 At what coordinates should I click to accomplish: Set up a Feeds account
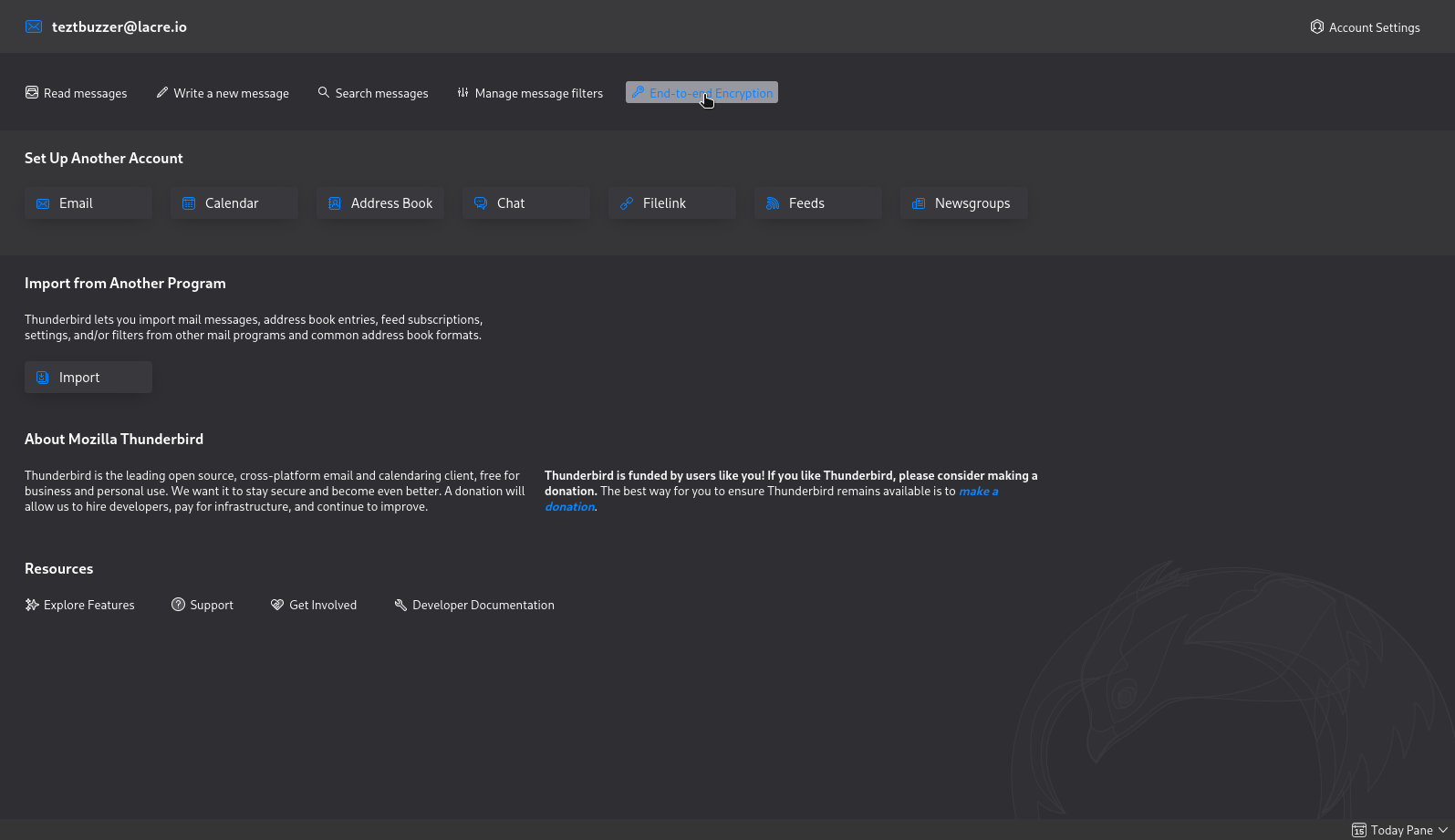point(818,203)
